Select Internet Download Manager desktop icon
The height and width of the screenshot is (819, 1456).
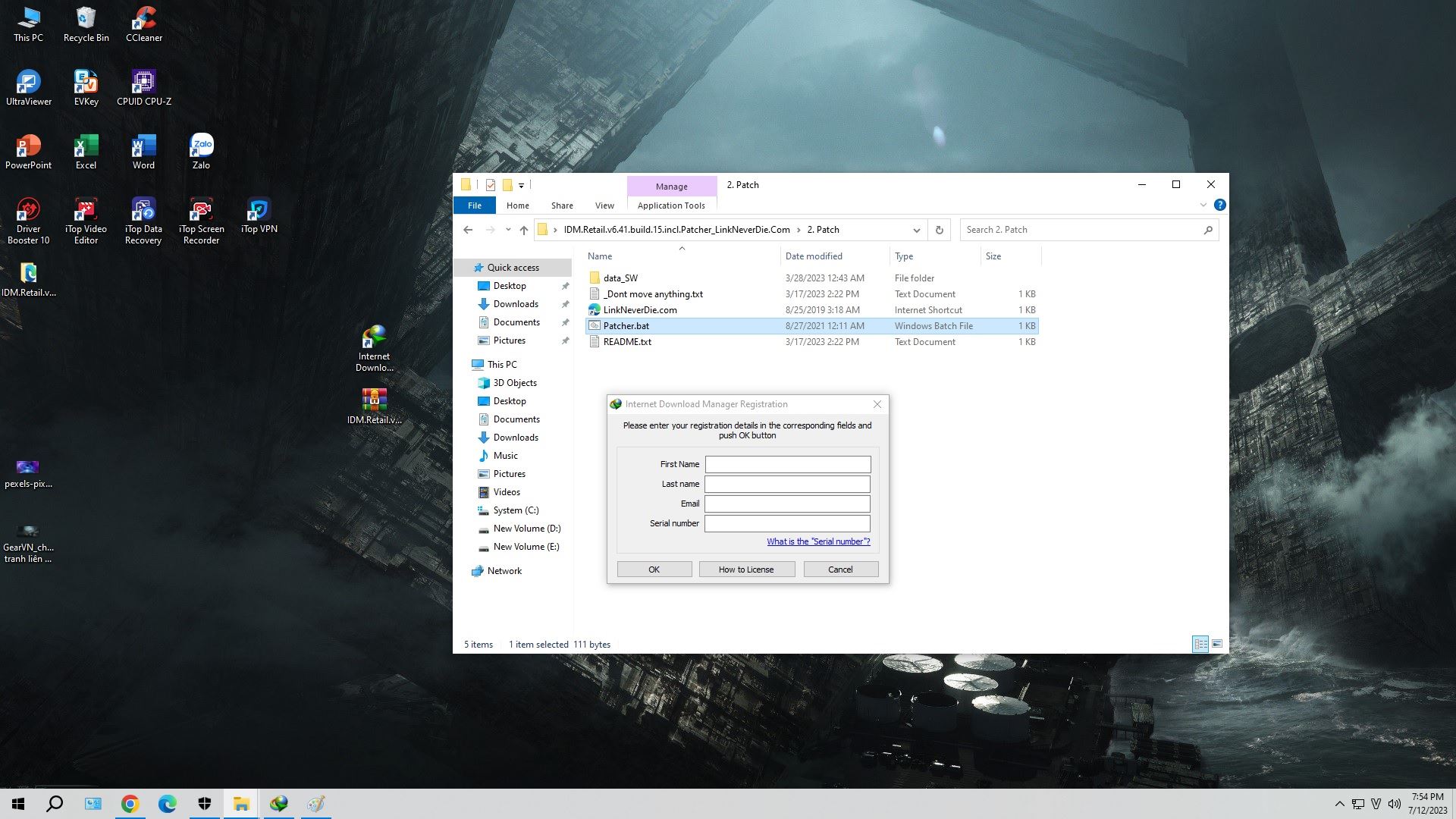(x=374, y=348)
